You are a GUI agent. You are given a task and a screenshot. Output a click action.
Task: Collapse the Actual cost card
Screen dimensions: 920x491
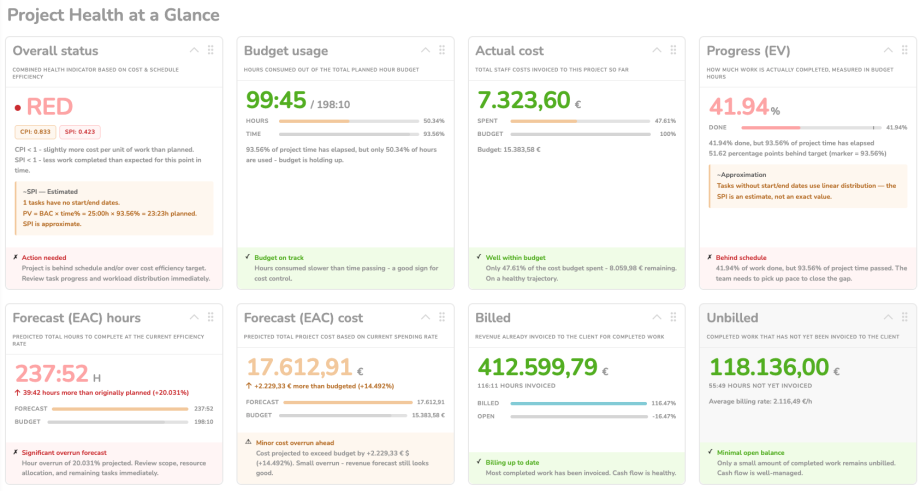click(657, 50)
